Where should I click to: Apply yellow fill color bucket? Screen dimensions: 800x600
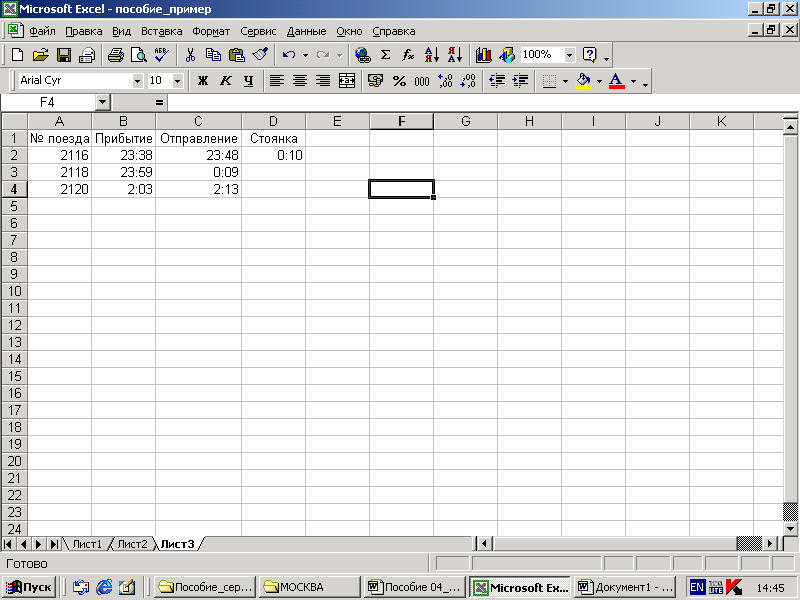[x=583, y=81]
